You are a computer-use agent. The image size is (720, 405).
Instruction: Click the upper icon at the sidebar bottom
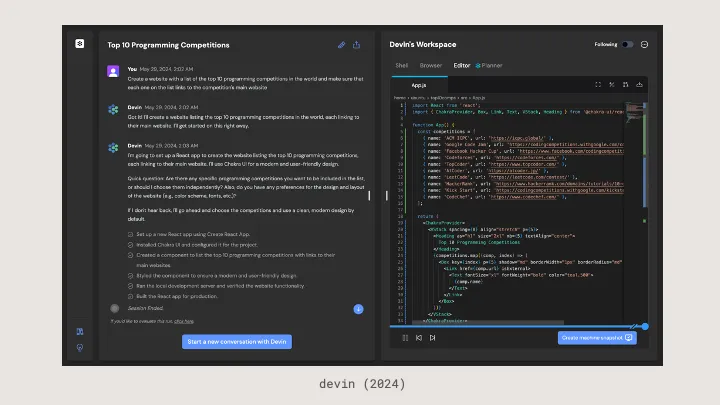pos(80,332)
